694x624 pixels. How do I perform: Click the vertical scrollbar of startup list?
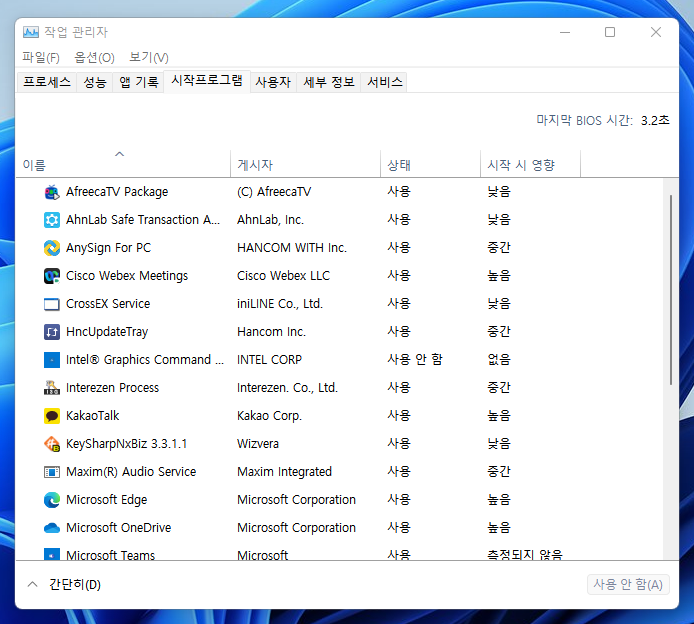click(671, 290)
